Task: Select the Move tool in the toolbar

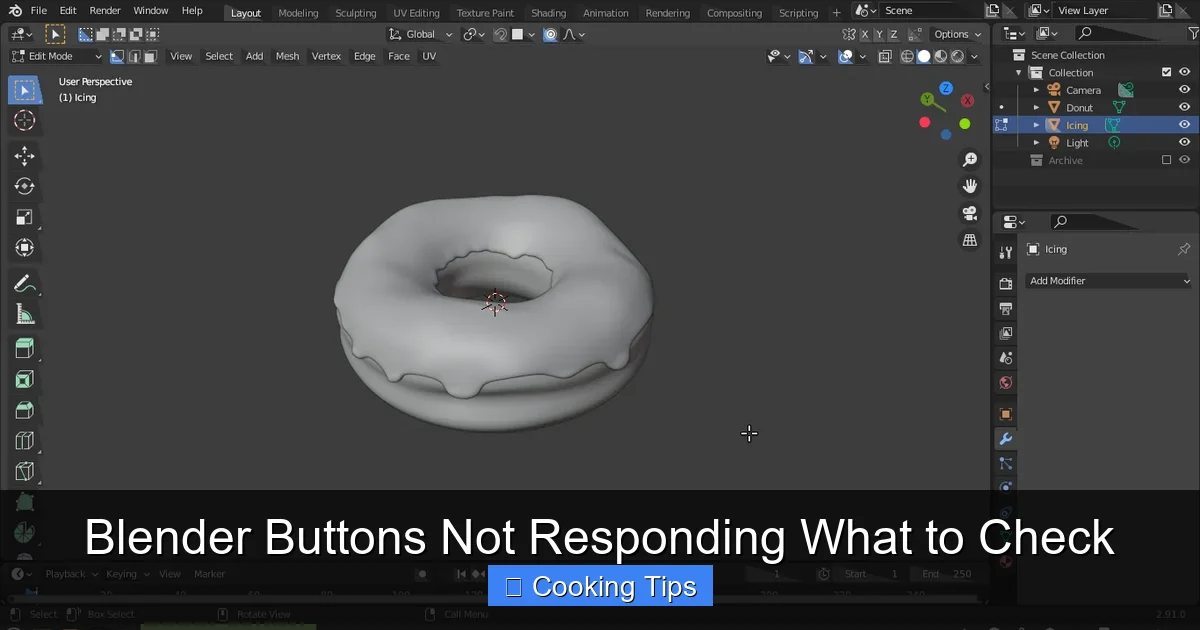Action: (24, 156)
